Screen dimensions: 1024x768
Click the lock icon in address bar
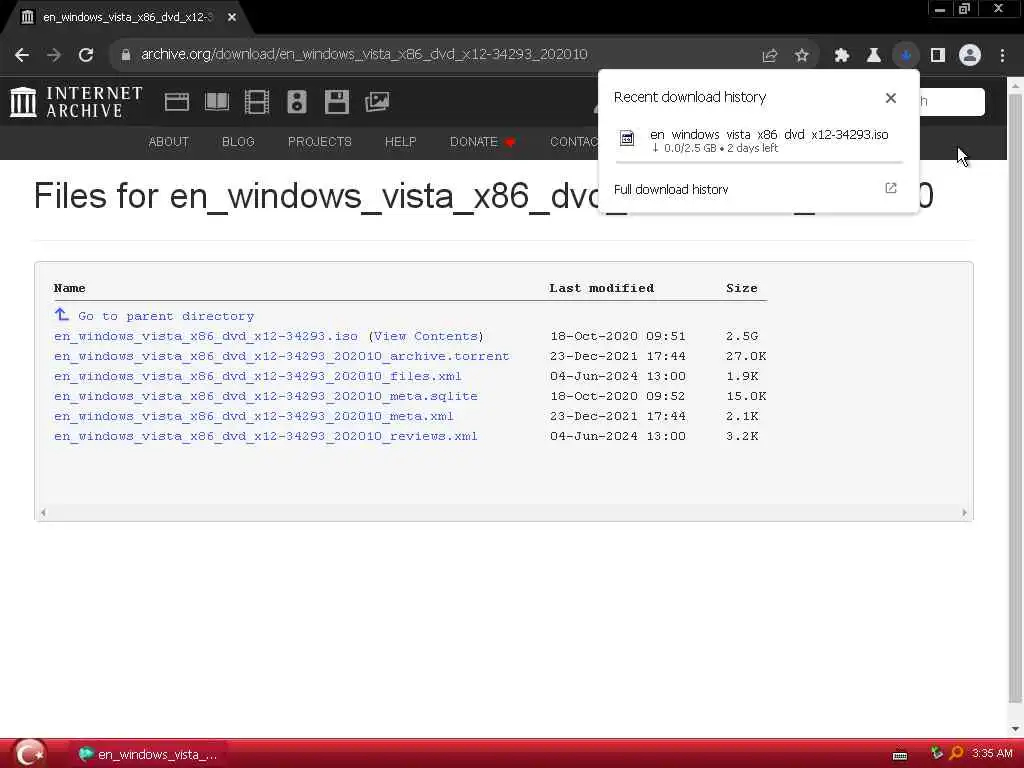point(125,55)
